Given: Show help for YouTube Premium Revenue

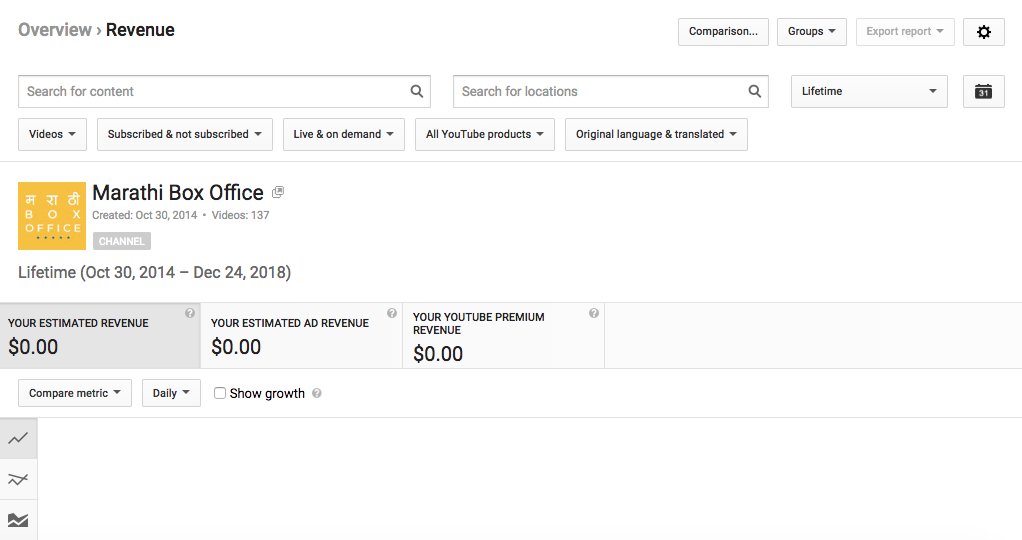Looking at the screenshot, I should [594, 313].
